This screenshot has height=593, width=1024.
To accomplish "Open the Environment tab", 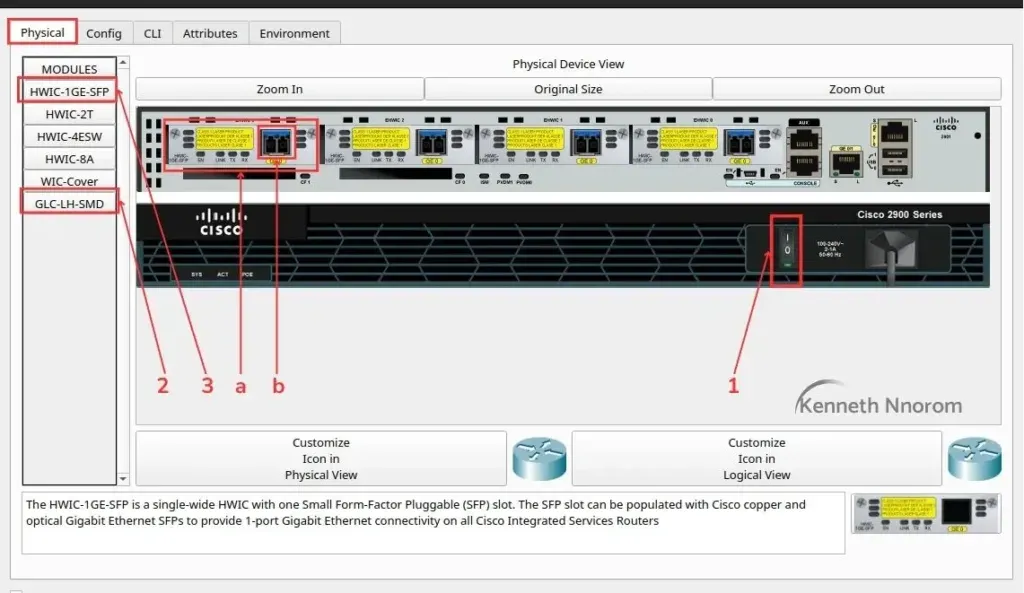I will (x=295, y=33).
